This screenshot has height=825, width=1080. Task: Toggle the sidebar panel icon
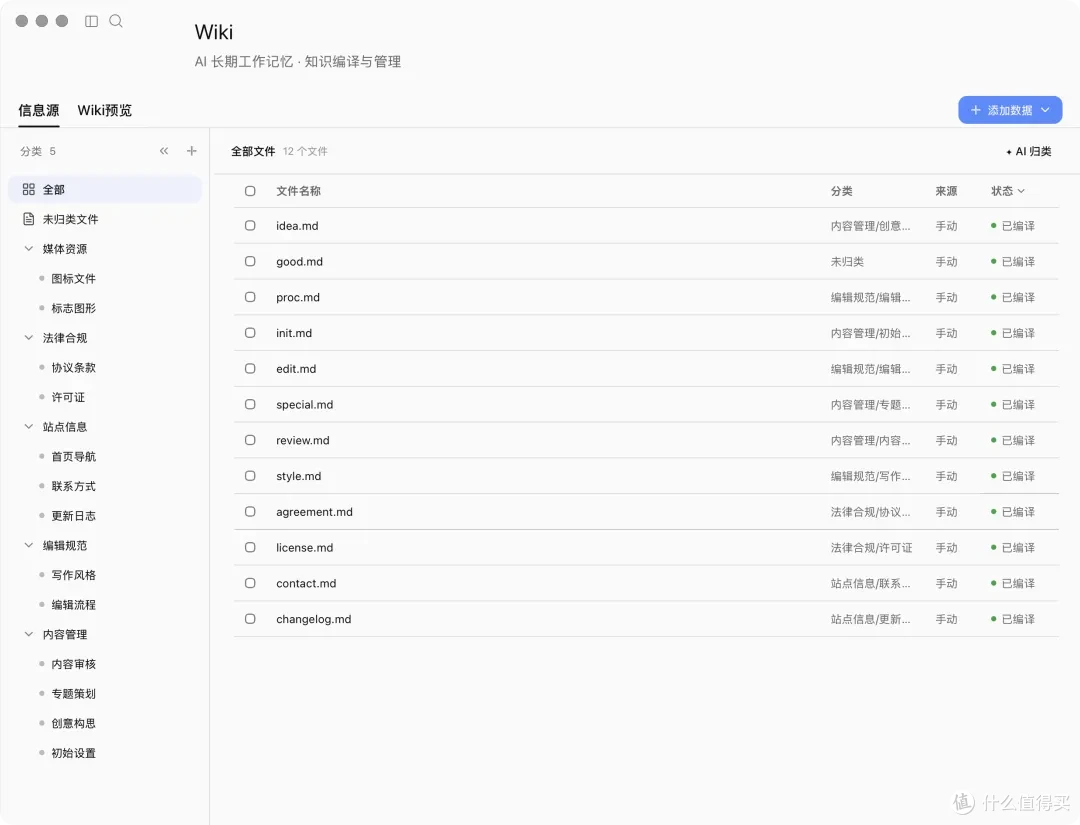(91, 21)
